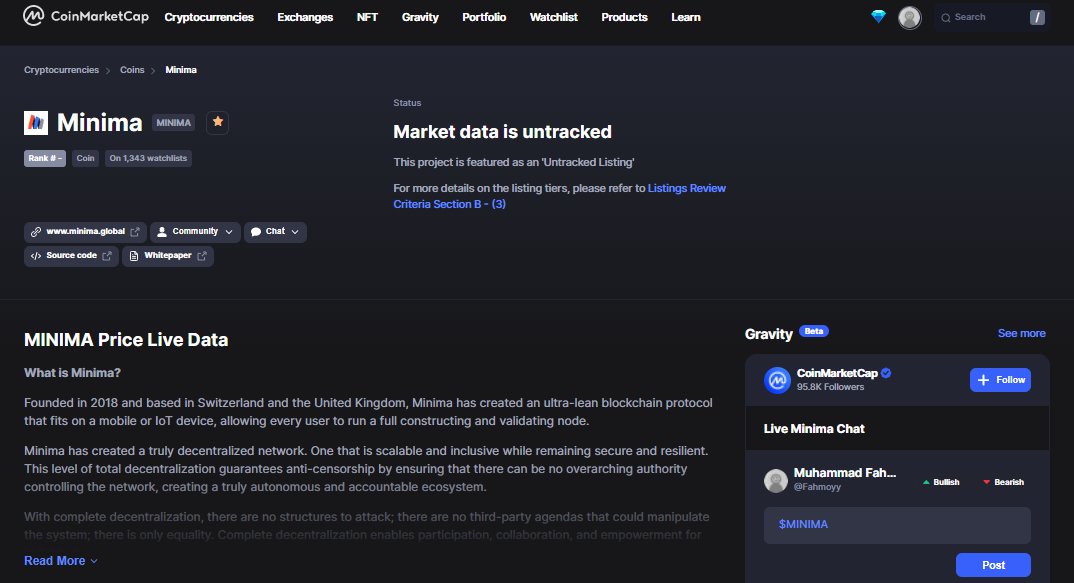Open Muhammad Fah... user avatar
The image size is (1074, 583).
coord(775,480)
